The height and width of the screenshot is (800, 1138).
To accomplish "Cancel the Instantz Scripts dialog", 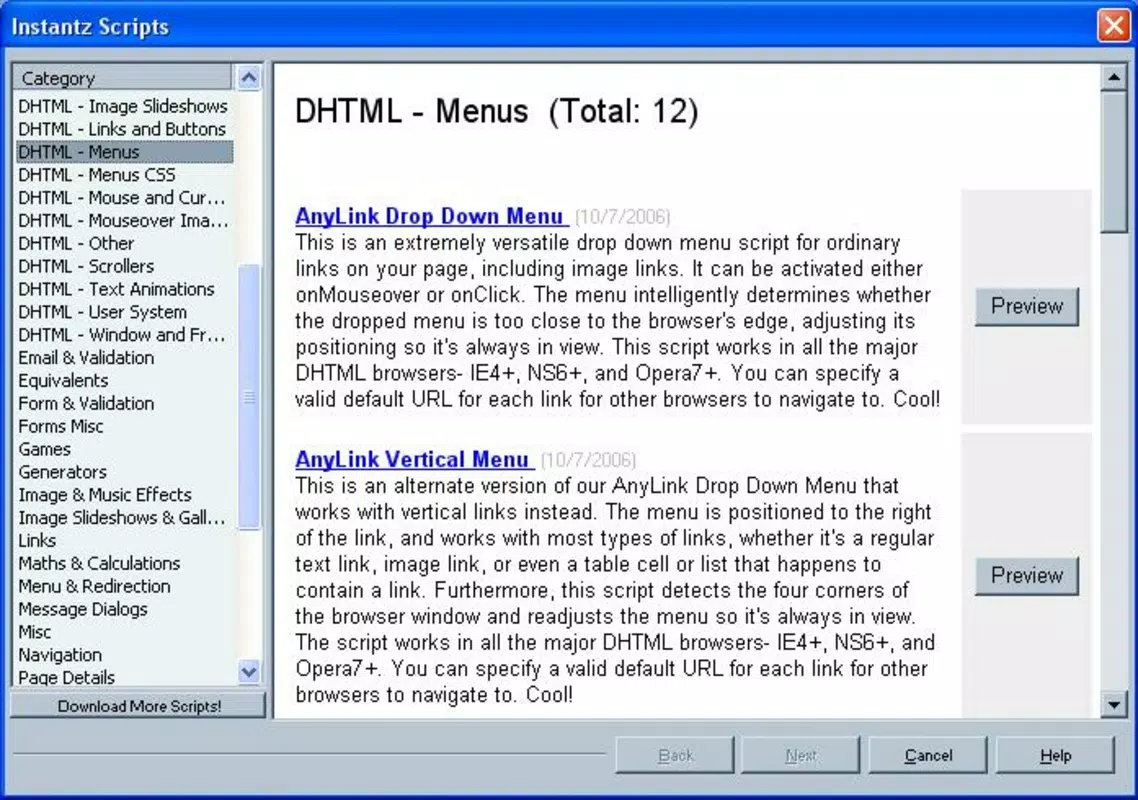I will tap(928, 756).
